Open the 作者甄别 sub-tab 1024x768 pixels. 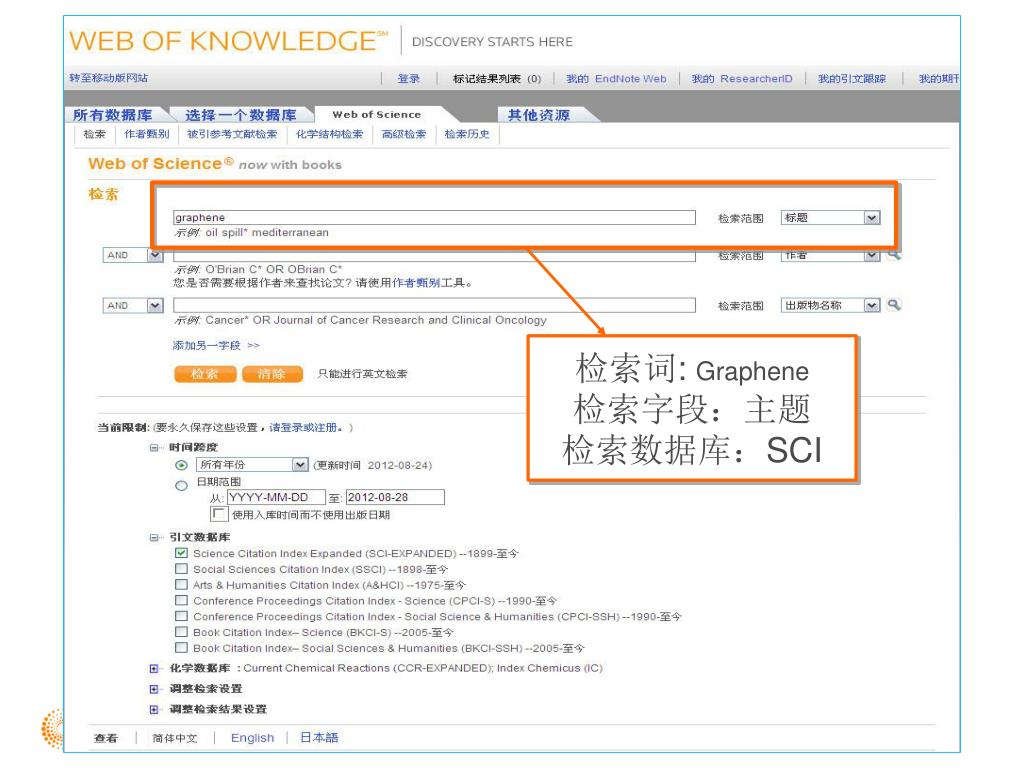click(x=147, y=134)
